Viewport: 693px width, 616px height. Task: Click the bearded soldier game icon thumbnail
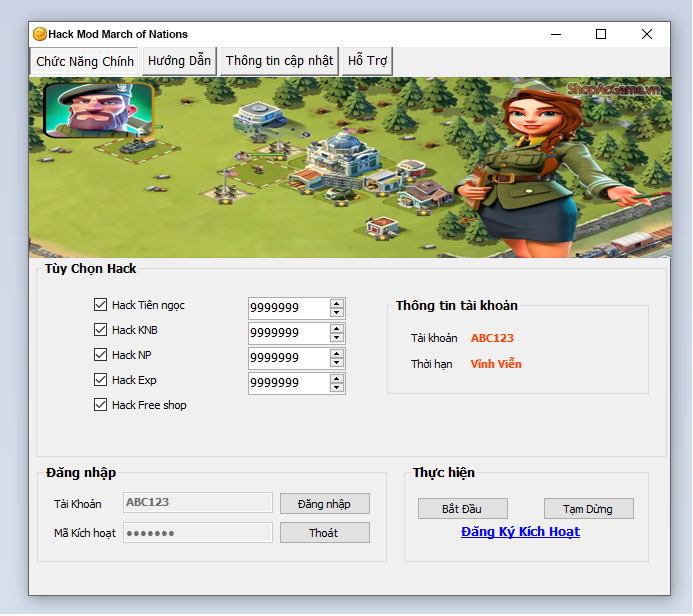[99, 110]
